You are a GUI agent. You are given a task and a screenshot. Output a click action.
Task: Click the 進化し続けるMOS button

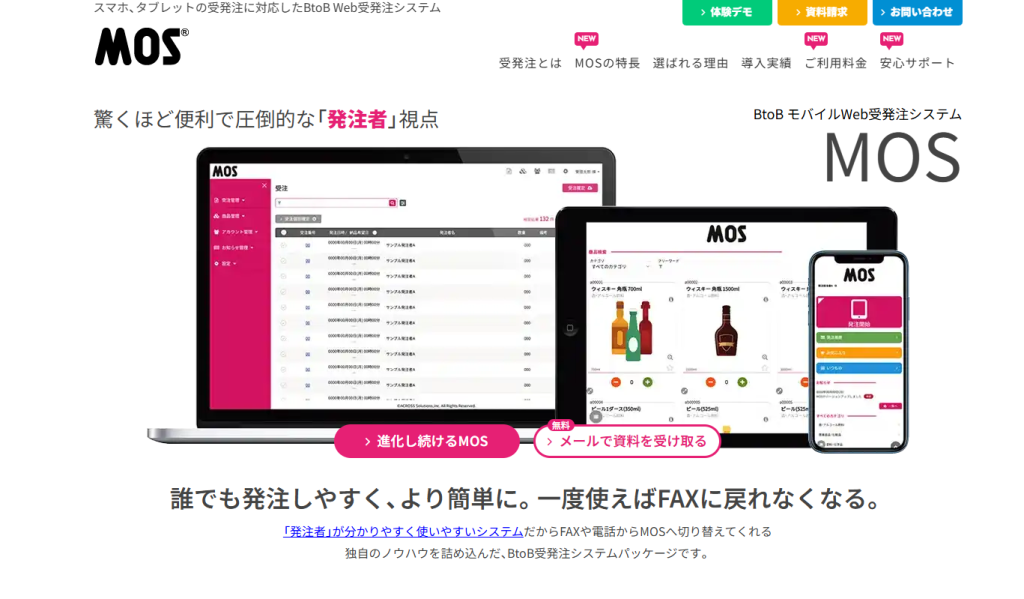(427, 441)
